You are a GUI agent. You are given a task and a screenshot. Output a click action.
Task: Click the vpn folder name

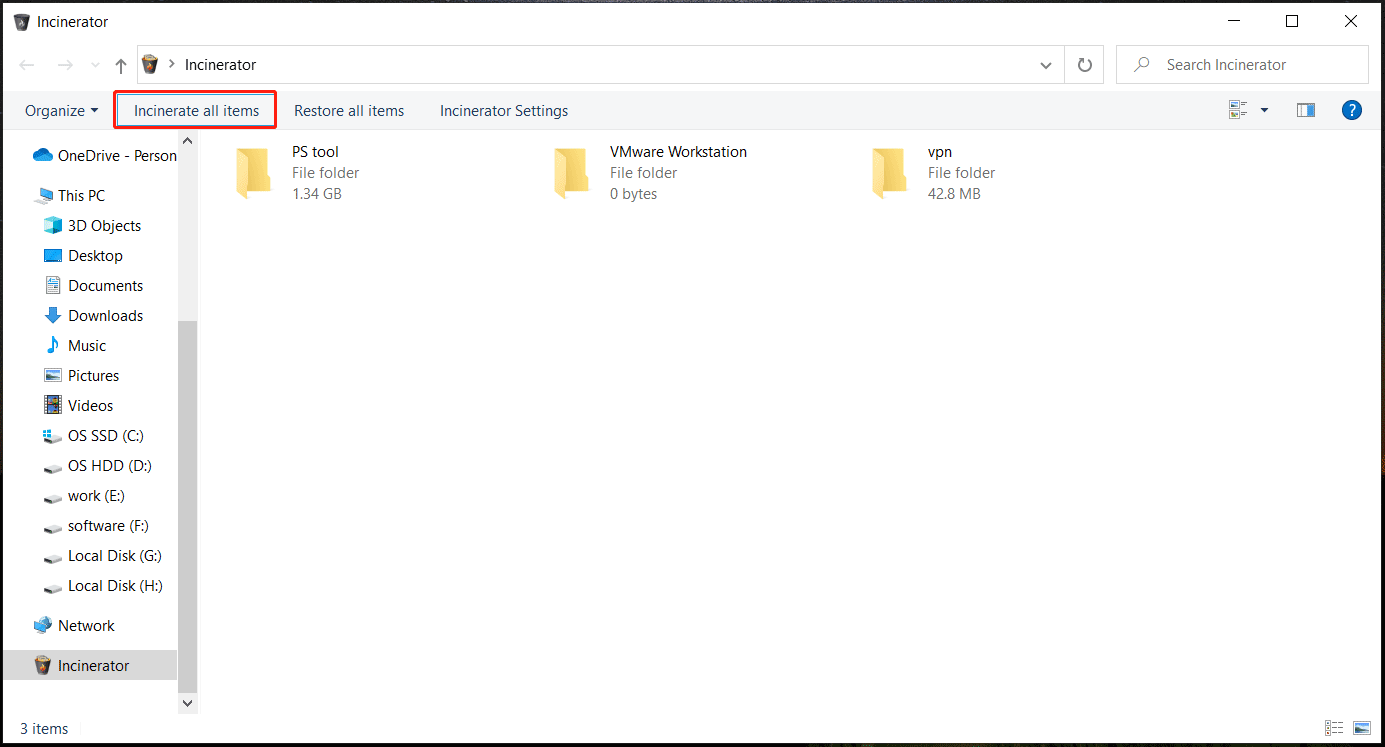coord(940,152)
